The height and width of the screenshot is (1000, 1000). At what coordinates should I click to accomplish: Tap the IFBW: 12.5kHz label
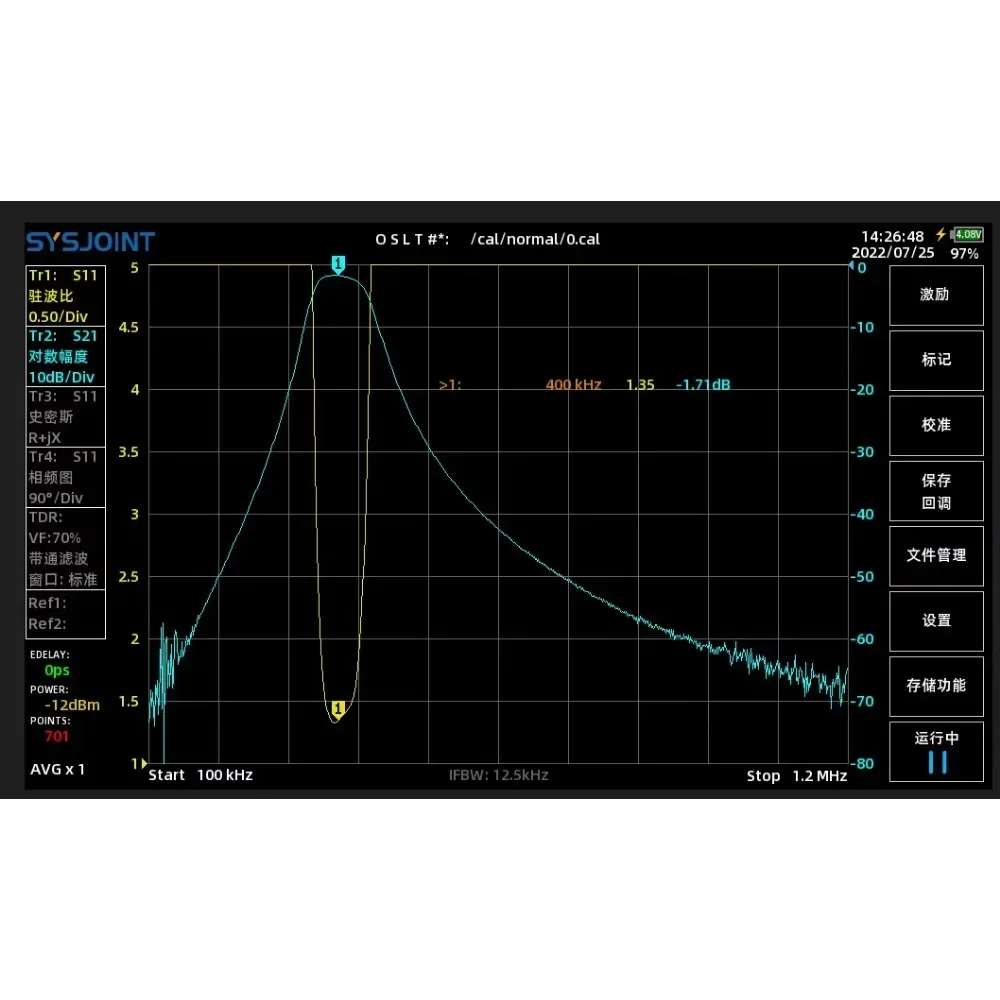coord(498,775)
